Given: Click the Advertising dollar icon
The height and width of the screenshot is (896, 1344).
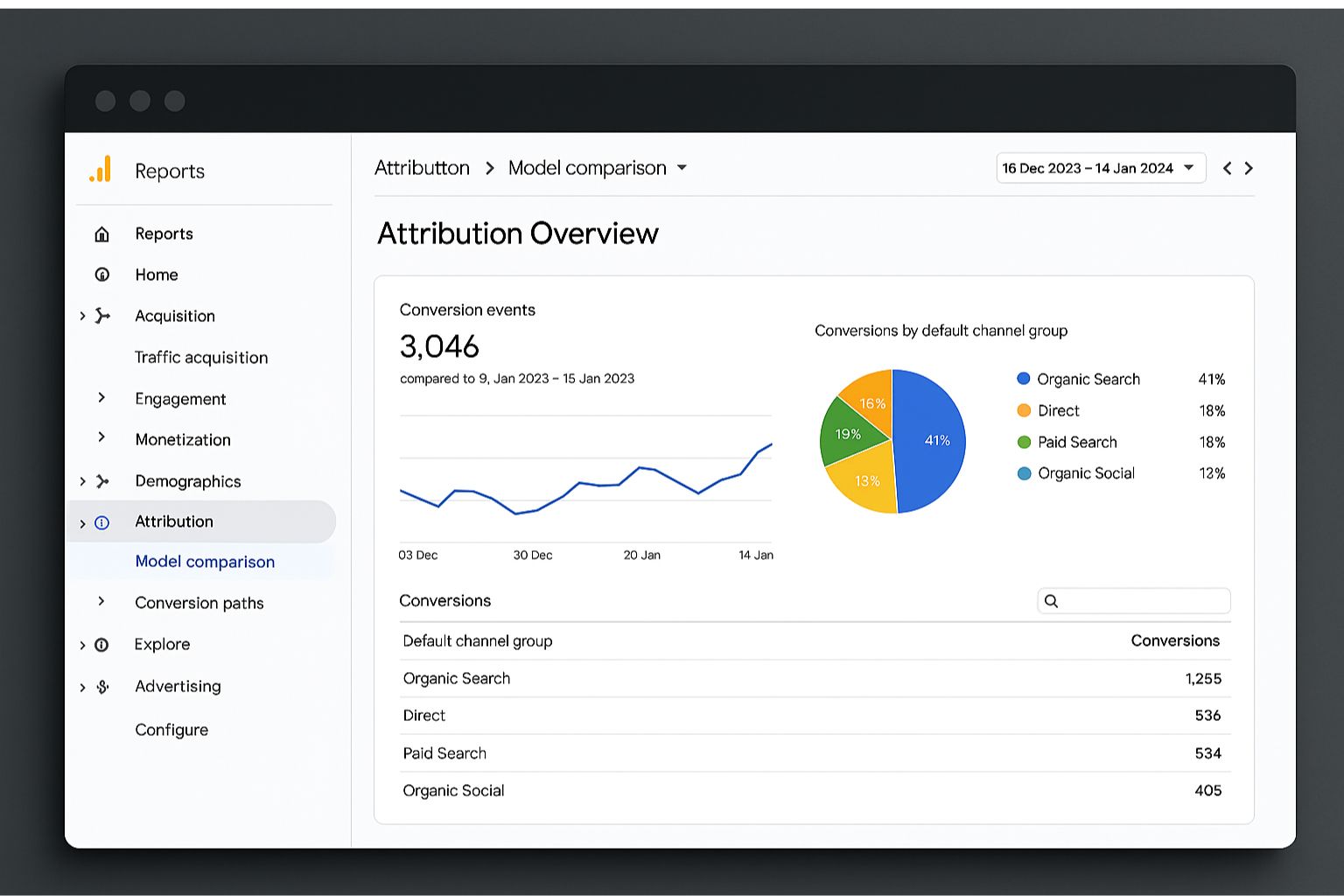Looking at the screenshot, I should click(x=102, y=686).
